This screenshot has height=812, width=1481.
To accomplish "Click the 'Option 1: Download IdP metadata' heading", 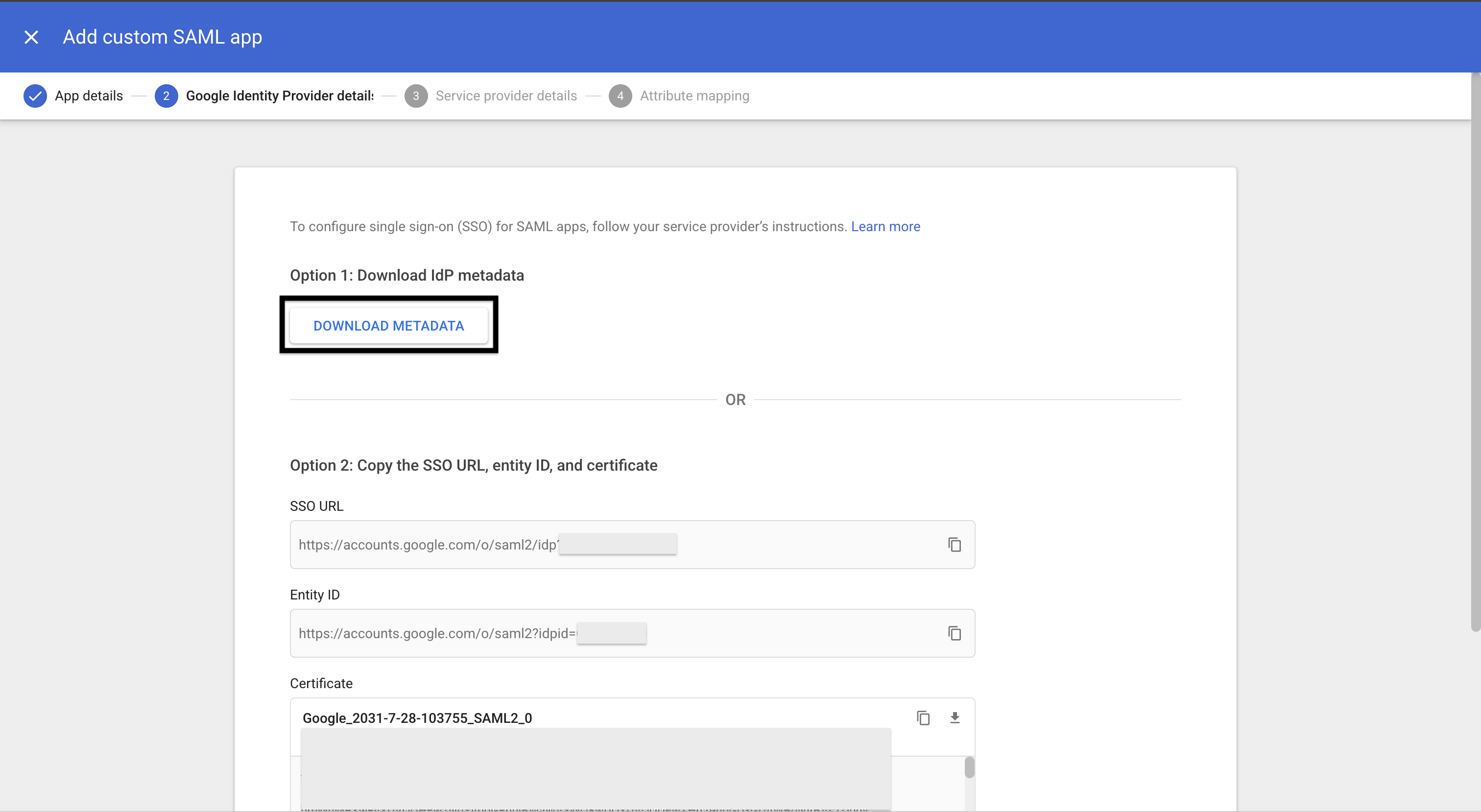I will tap(407, 275).
